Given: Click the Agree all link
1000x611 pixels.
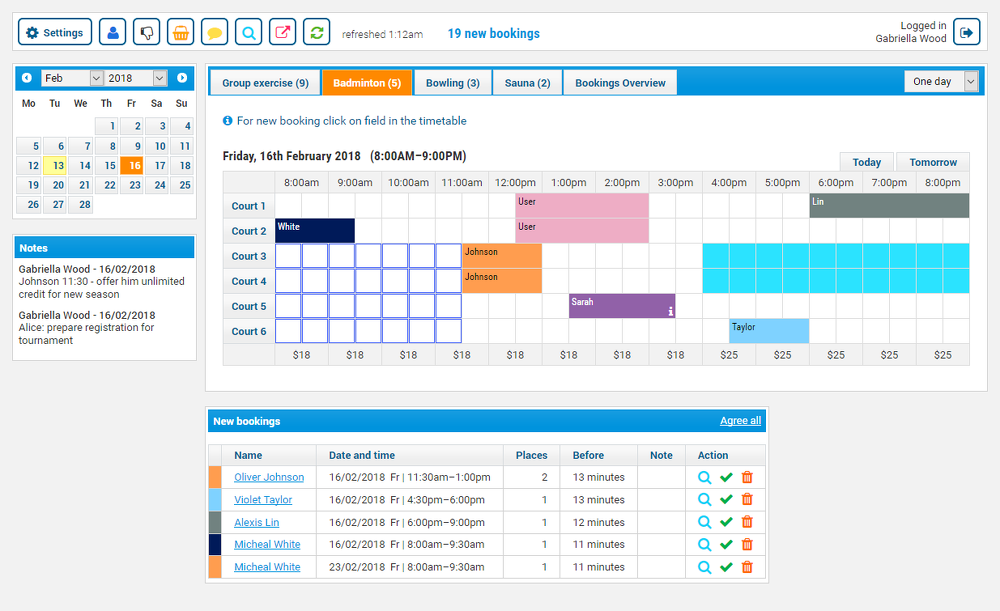Looking at the screenshot, I should click(x=740, y=420).
